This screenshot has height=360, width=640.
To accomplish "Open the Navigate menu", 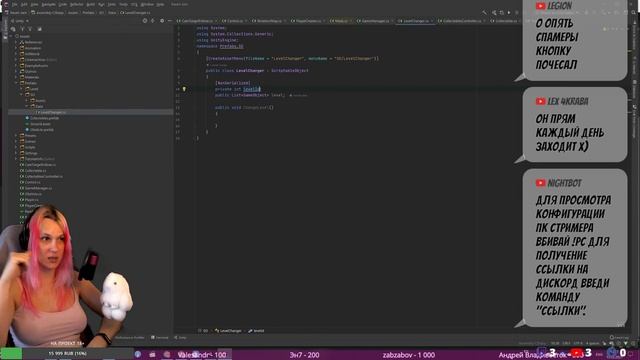I will pyautogui.click(x=49, y=4).
